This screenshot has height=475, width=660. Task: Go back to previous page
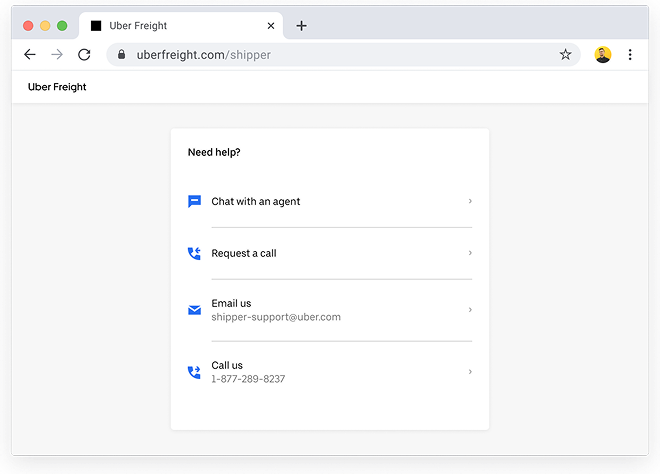[x=30, y=55]
